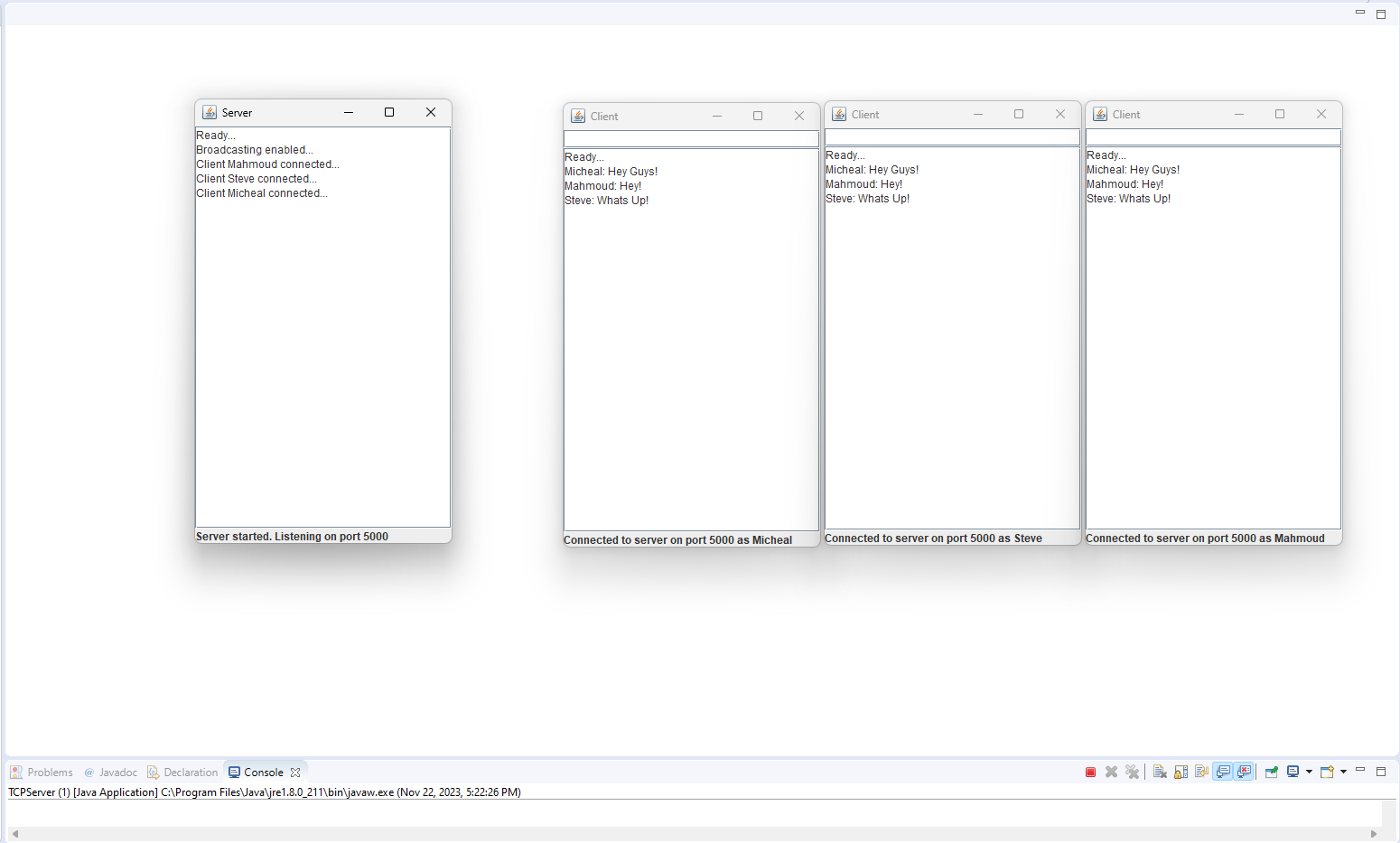The width and height of the screenshot is (1400, 843).
Task: Click 'Client Mahmoud connected...' in Server log
Action: click(x=268, y=164)
